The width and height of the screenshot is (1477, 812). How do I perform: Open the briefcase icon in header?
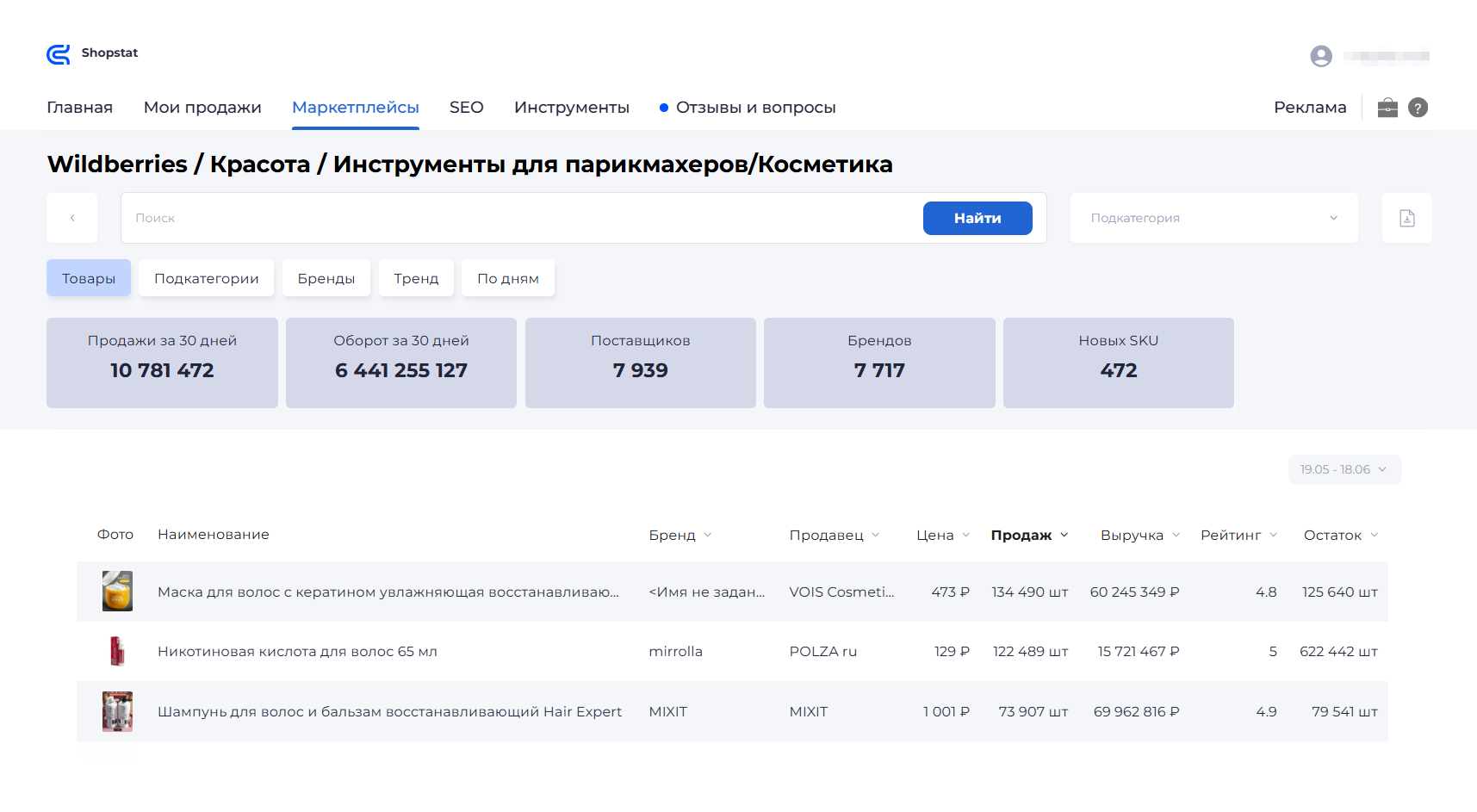pyautogui.click(x=1387, y=108)
